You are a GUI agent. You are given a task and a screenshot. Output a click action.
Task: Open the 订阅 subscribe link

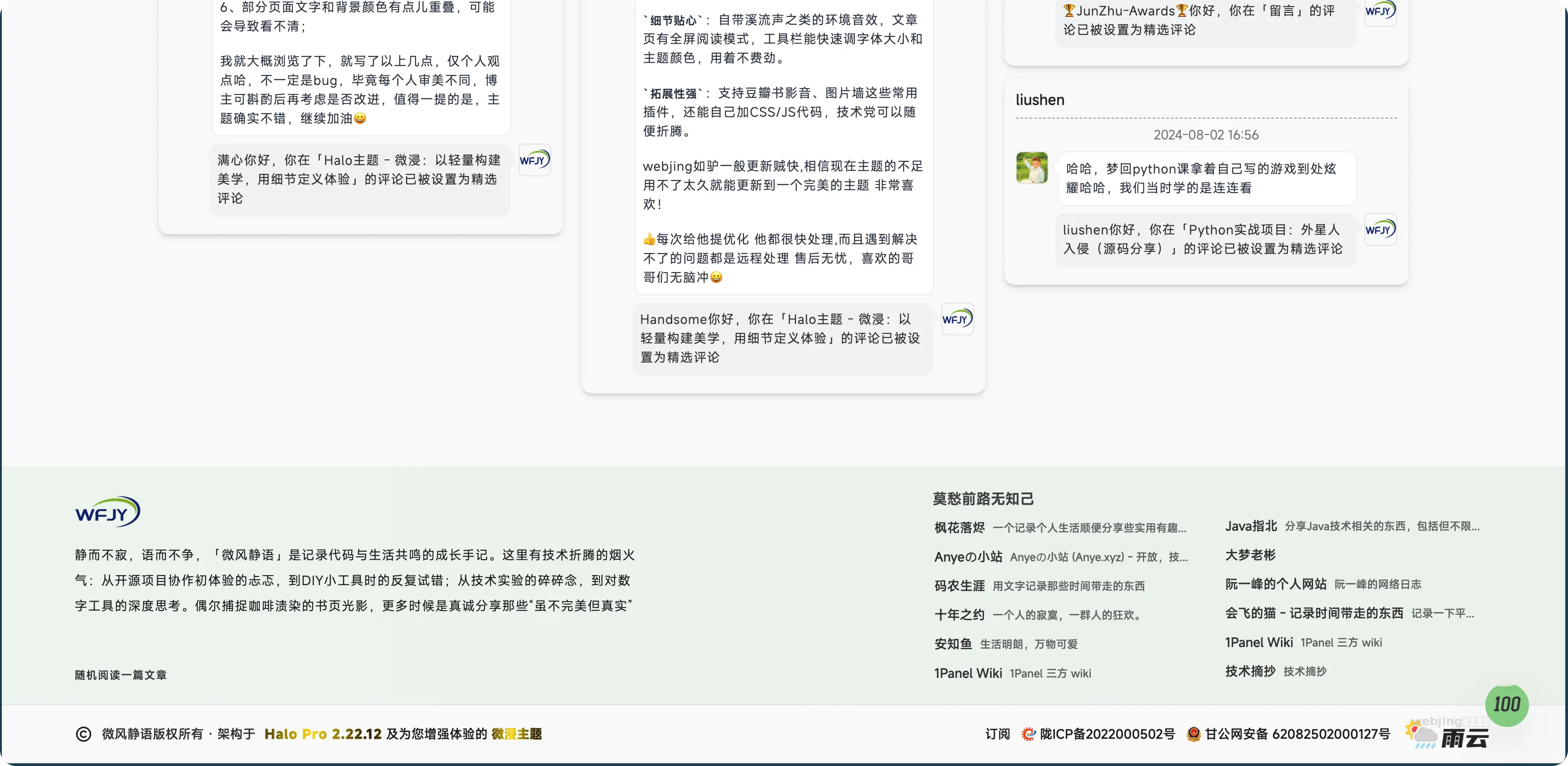pyautogui.click(x=997, y=734)
